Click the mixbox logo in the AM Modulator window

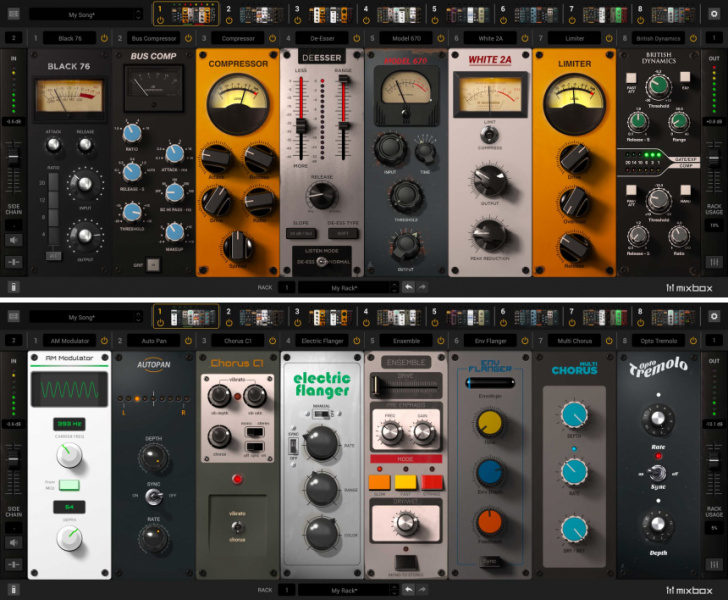[x=689, y=590]
